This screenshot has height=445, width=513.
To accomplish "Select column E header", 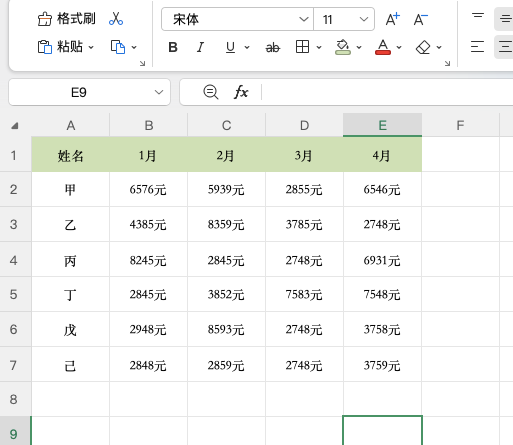I will [383, 125].
